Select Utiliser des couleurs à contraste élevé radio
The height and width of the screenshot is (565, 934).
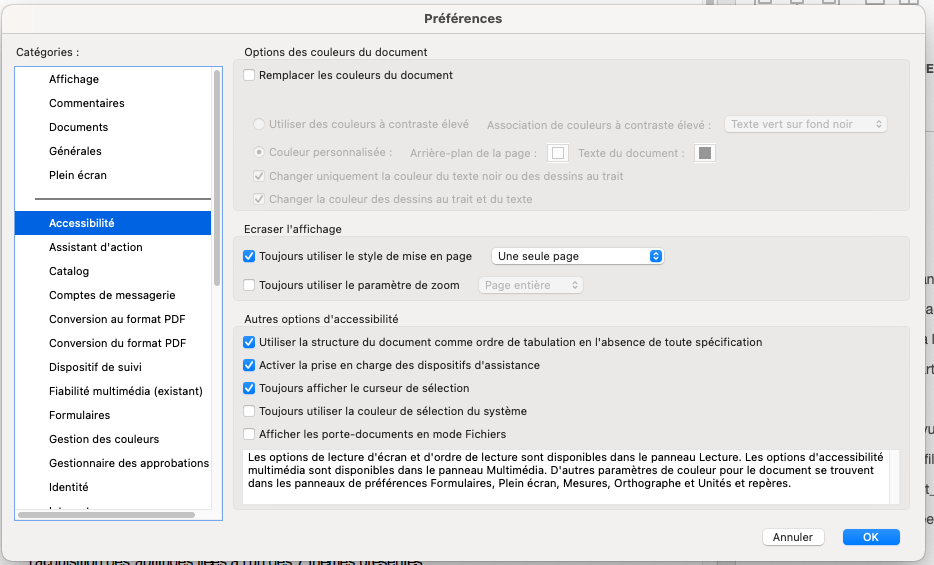(259, 124)
